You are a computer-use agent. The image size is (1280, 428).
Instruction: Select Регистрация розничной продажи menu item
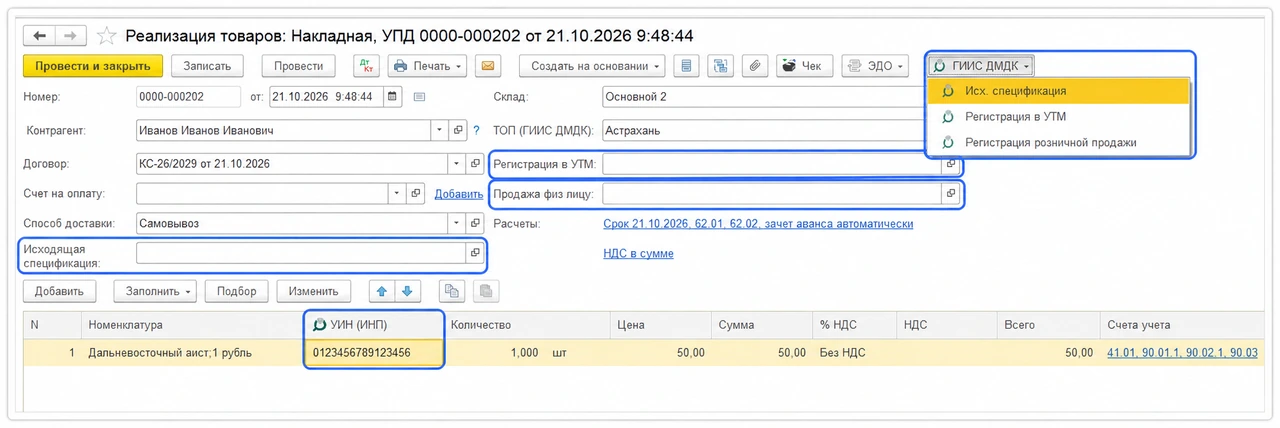point(1059,142)
